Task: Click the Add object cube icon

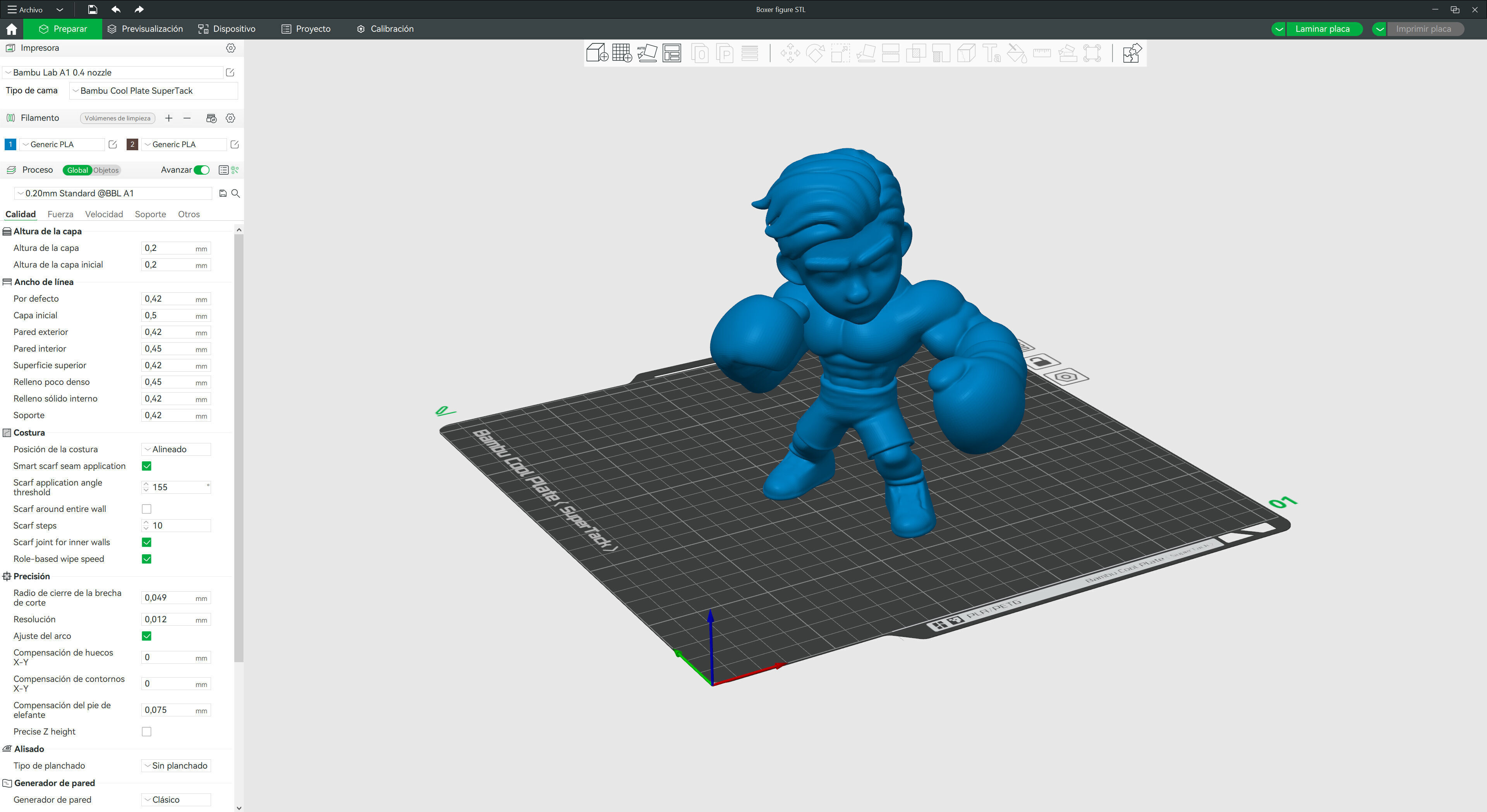Action: pyautogui.click(x=597, y=53)
